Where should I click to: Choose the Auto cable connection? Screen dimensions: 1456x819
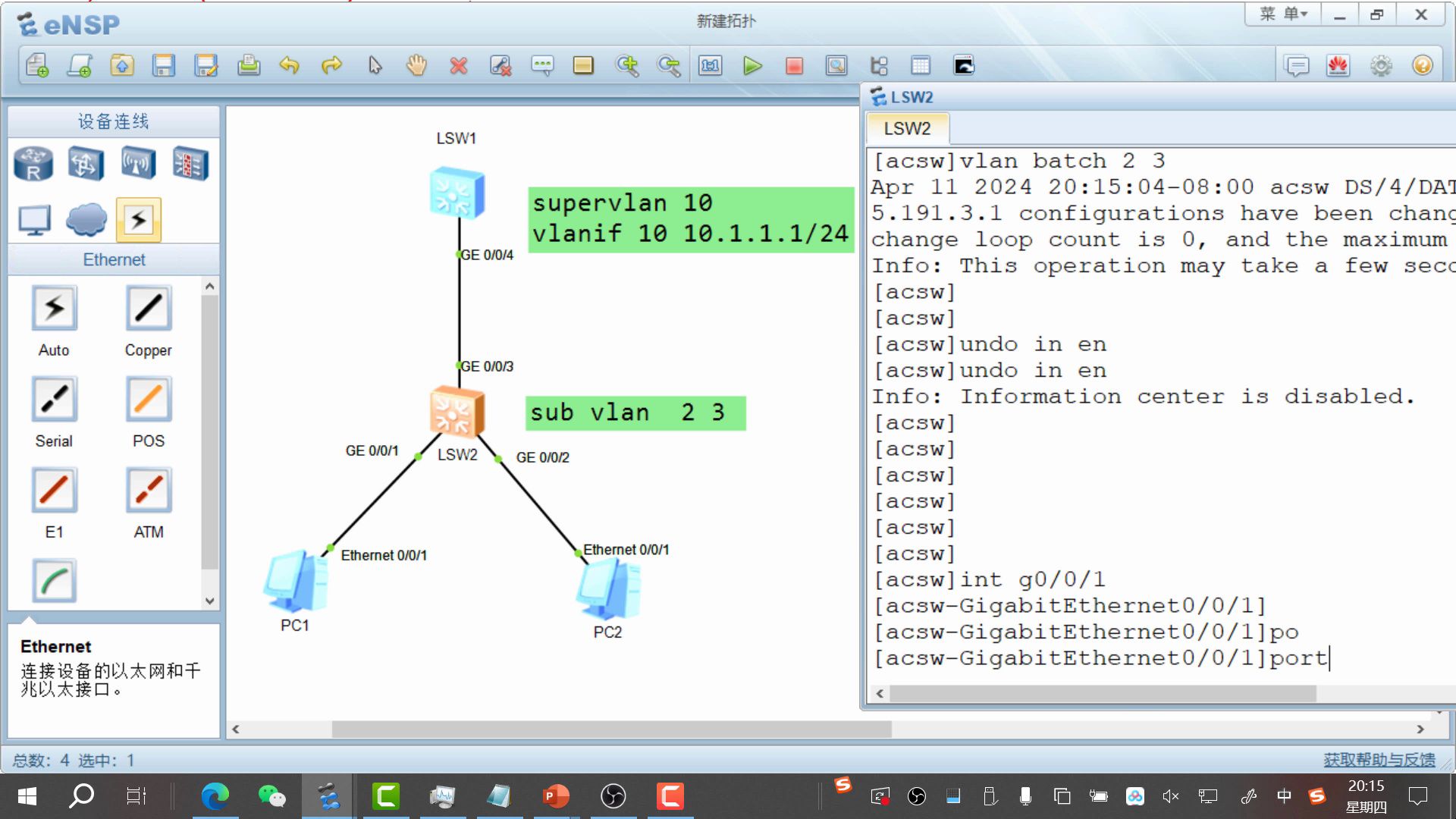54,309
